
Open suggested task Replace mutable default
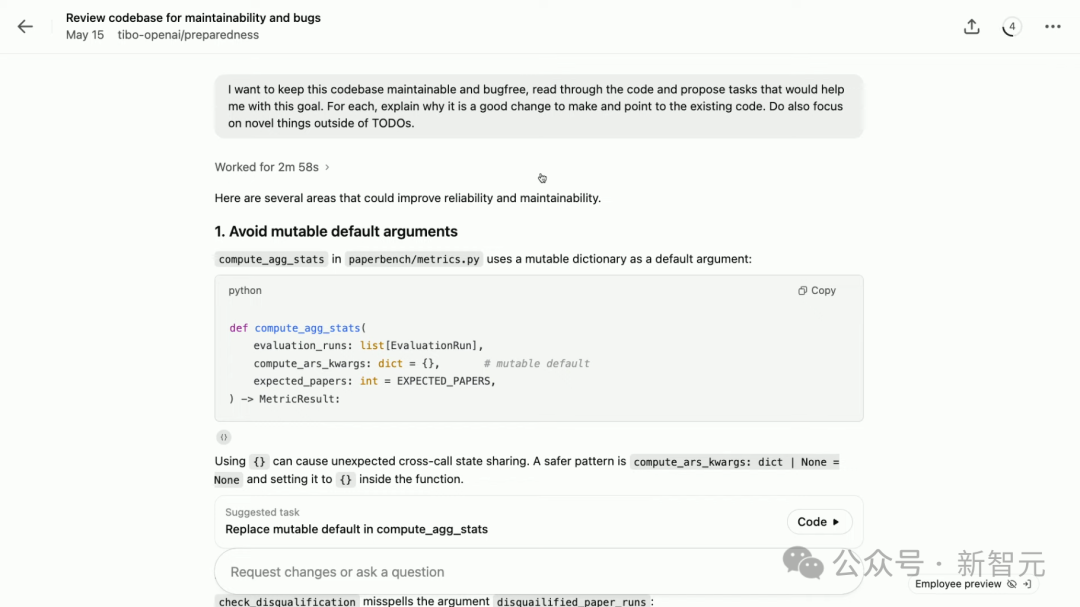(356, 529)
